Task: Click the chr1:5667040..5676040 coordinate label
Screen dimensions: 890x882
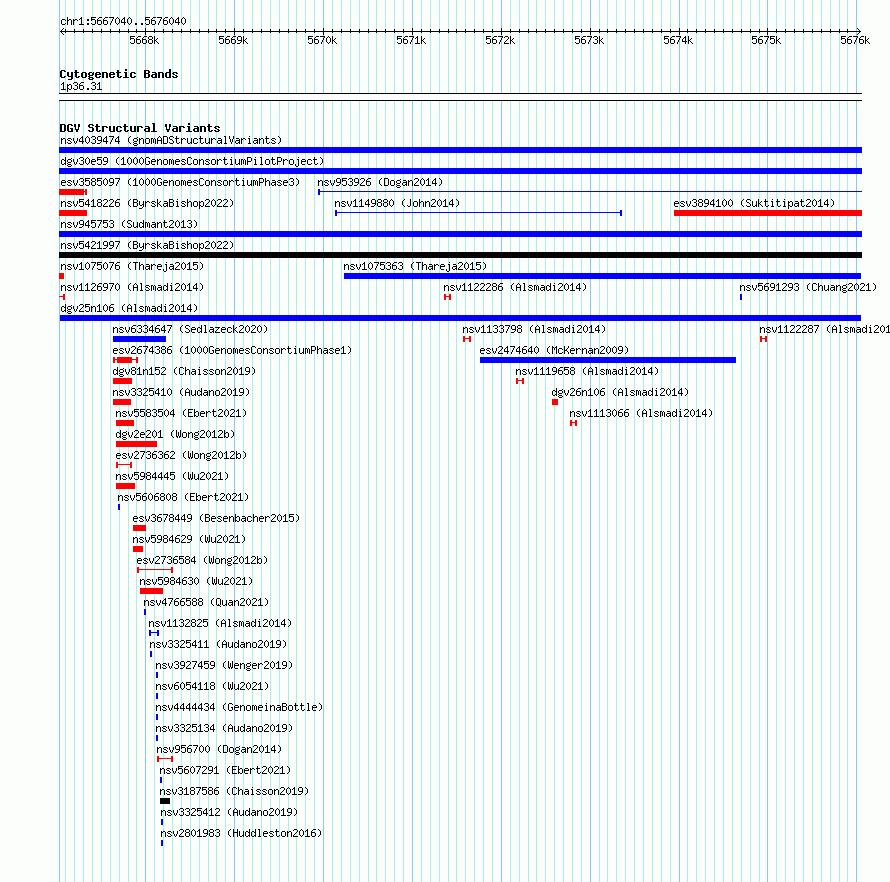Action: pos(123,21)
